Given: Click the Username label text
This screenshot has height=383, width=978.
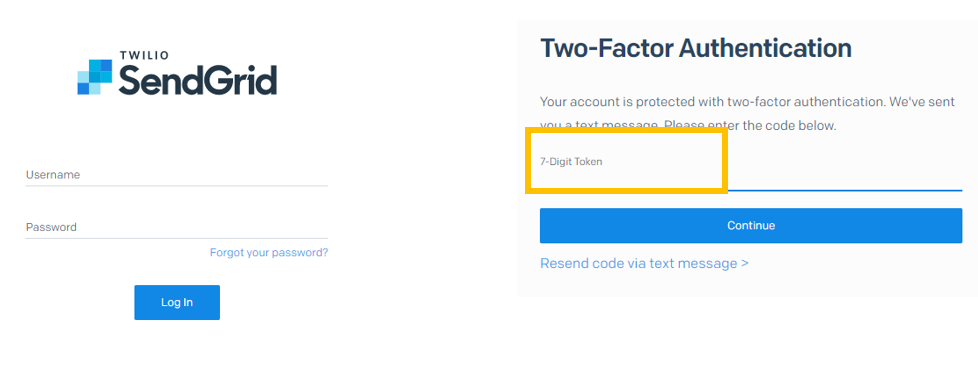Looking at the screenshot, I should coord(53,175).
